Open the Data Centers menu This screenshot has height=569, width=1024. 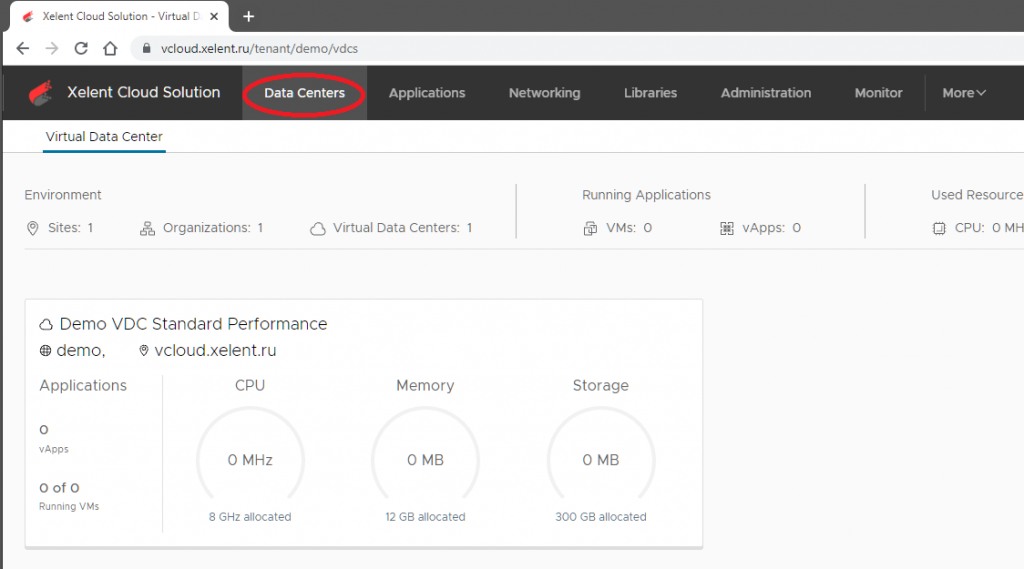(x=304, y=93)
